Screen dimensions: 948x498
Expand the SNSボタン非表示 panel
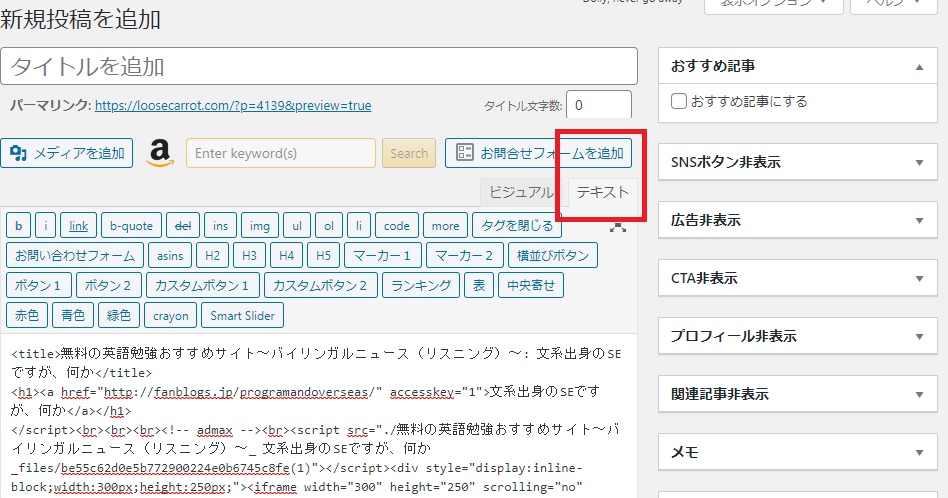(x=919, y=162)
